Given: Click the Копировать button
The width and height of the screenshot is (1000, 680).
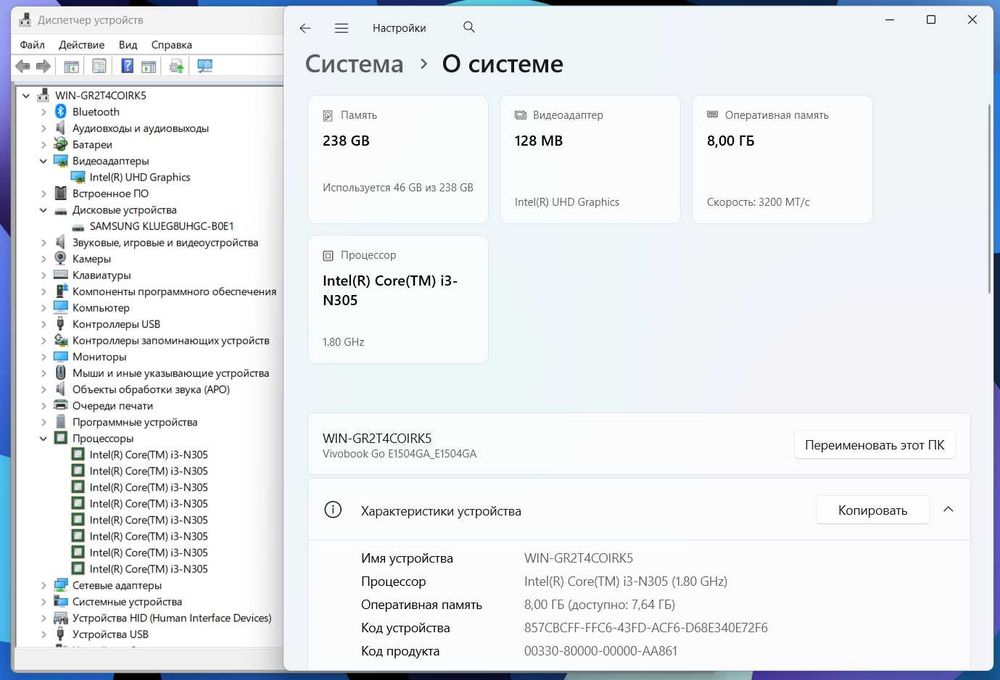Looking at the screenshot, I should (x=872, y=510).
